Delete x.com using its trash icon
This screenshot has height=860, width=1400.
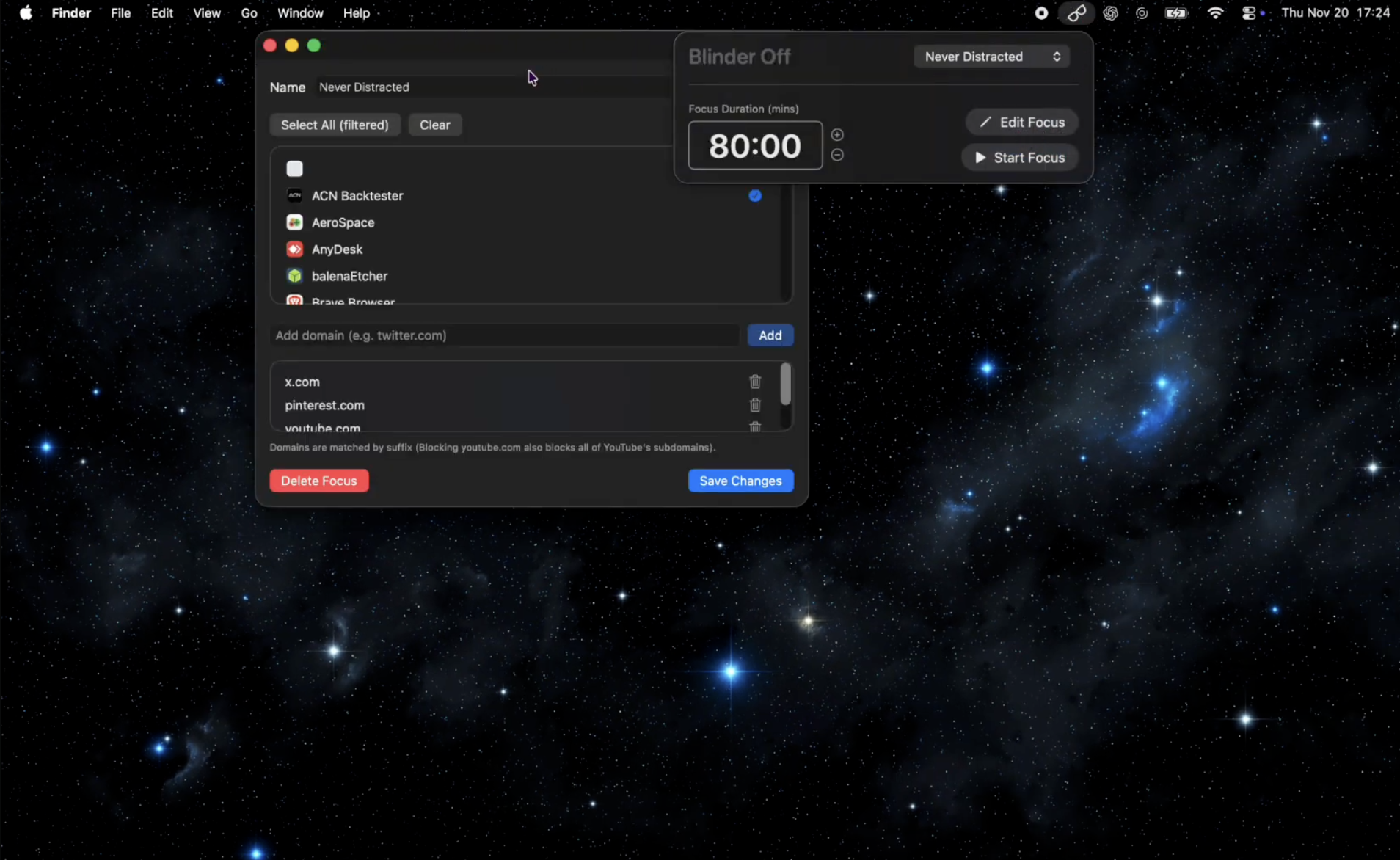(x=755, y=382)
